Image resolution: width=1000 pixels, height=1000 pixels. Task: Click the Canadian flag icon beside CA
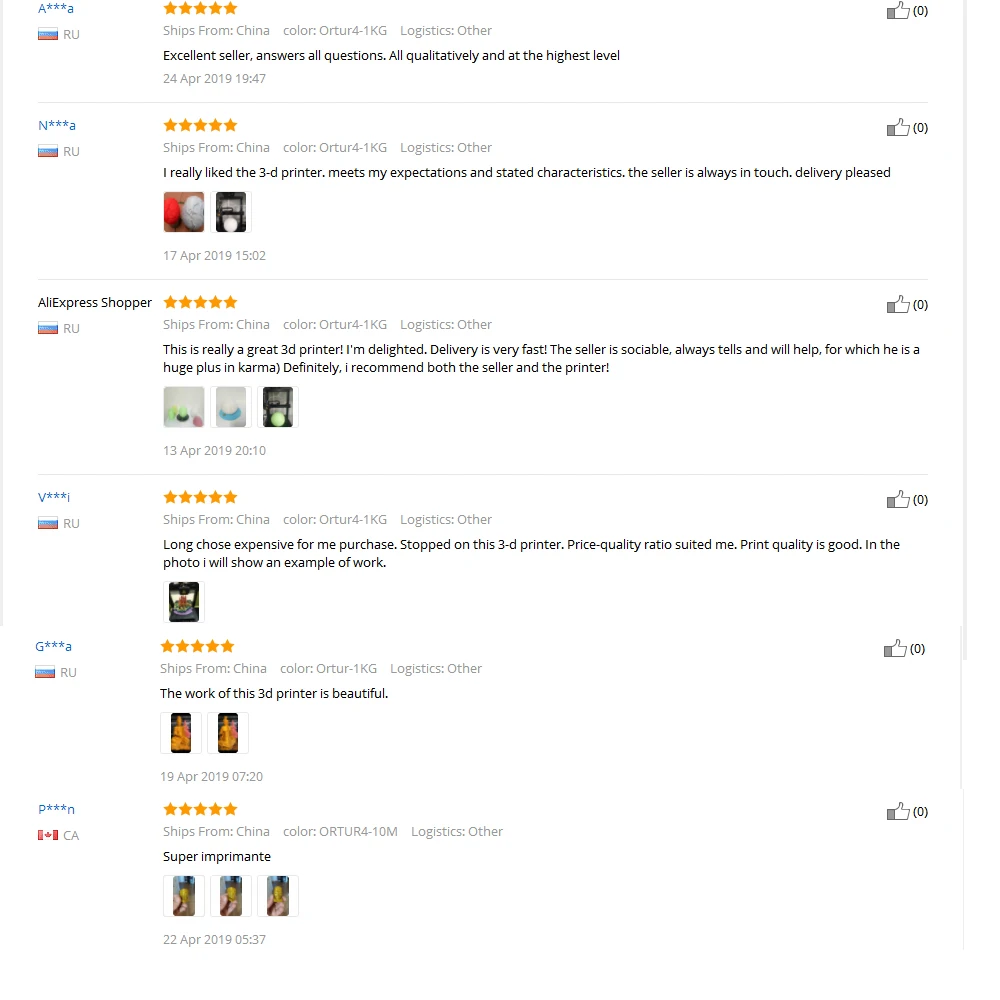[x=48, y=835]
